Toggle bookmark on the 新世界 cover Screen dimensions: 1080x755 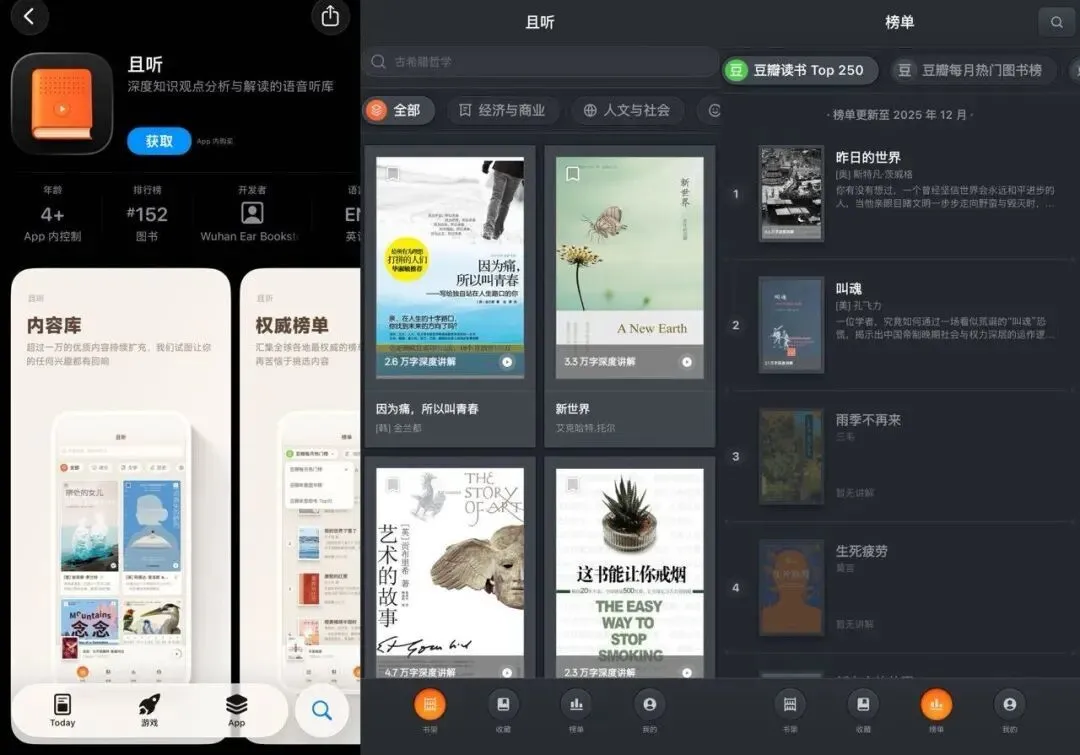(573, 174)
